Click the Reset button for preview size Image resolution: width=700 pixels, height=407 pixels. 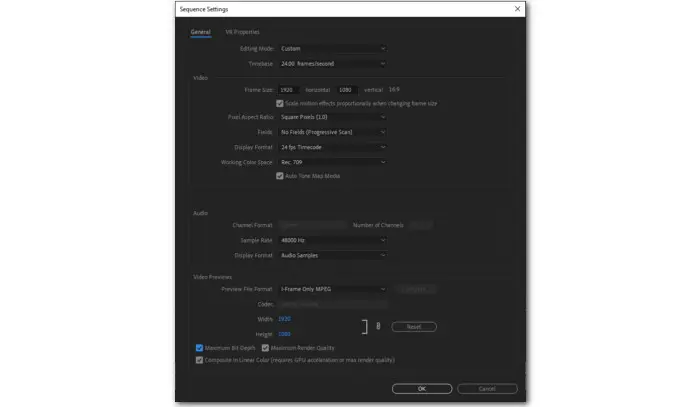click(x=414, y=326)
